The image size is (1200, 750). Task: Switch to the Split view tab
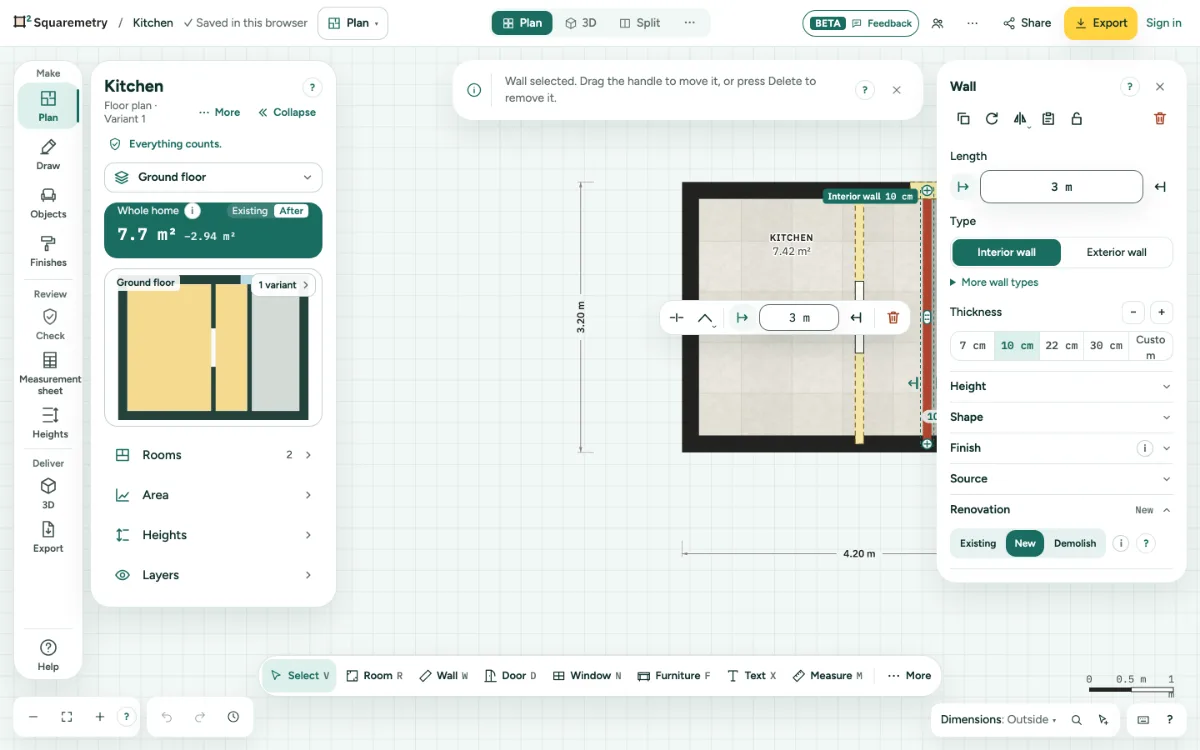(640, 23)
